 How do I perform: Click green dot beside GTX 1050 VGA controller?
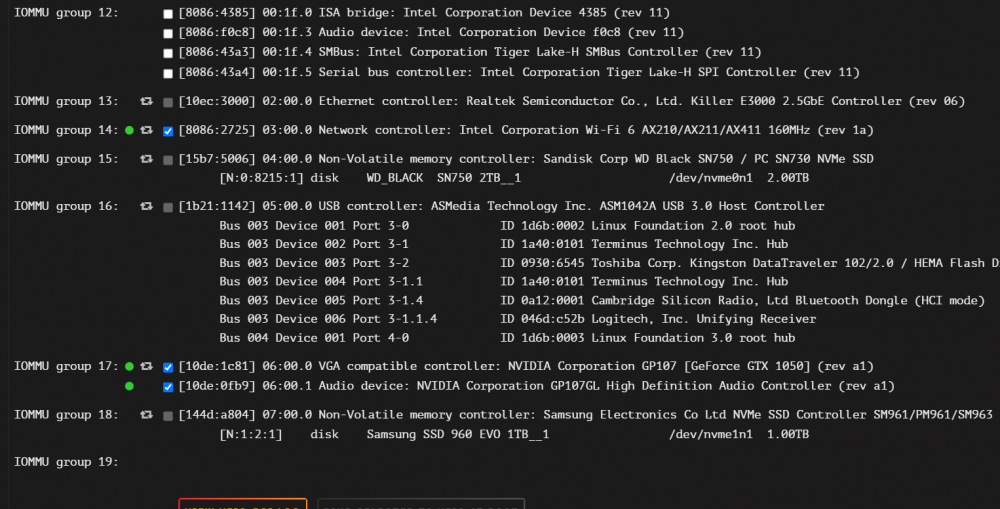[129, 366]
